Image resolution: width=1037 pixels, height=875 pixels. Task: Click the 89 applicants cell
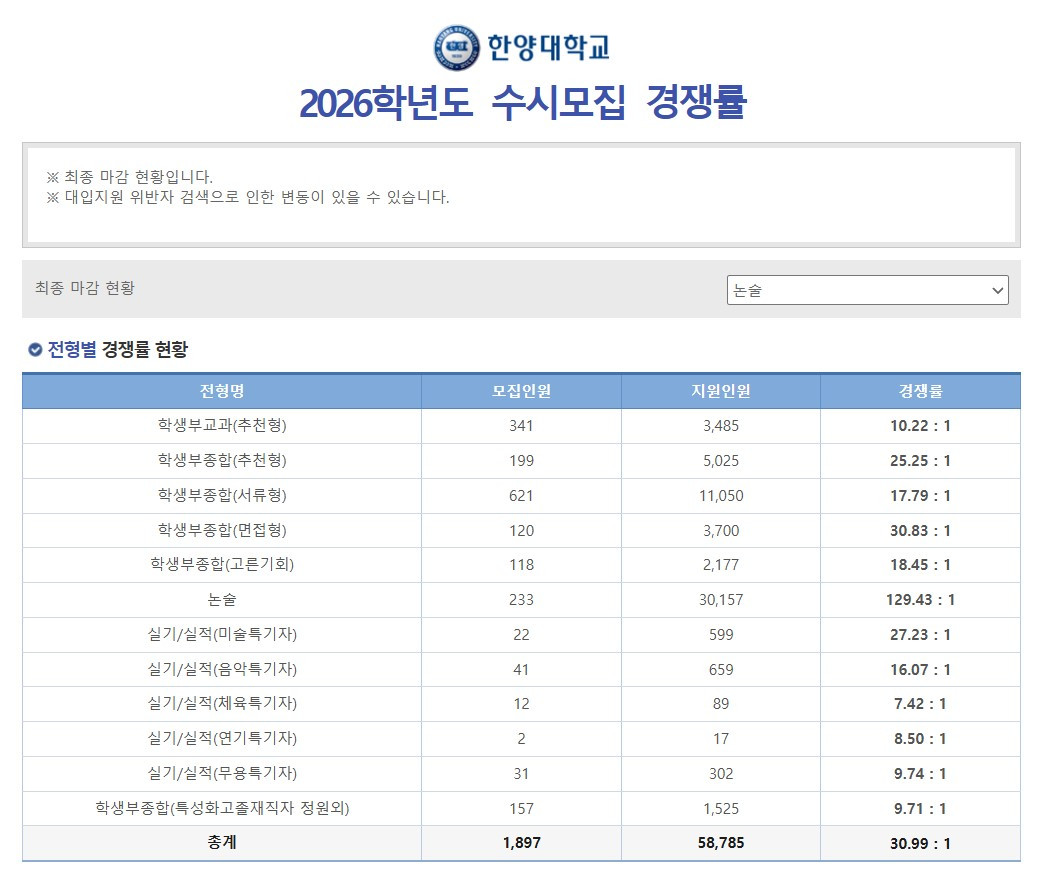721,704
